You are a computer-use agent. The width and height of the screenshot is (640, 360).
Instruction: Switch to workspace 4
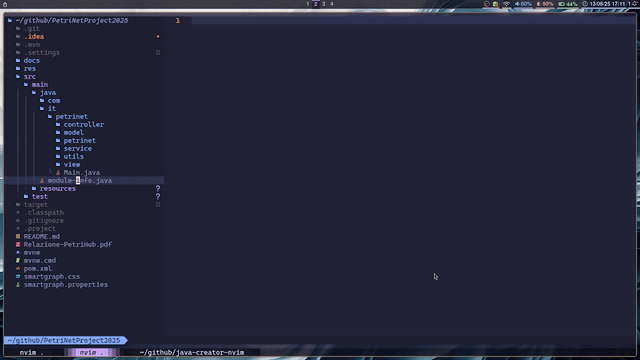pyautogui.click(x=331, y=4)
